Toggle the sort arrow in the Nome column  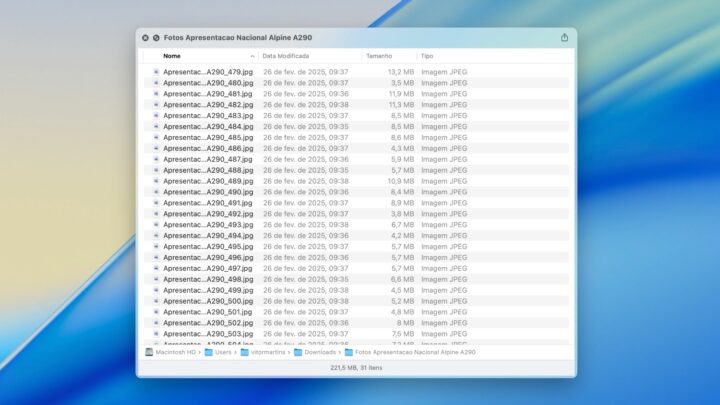pyautogui.click(x=252, y=56)
